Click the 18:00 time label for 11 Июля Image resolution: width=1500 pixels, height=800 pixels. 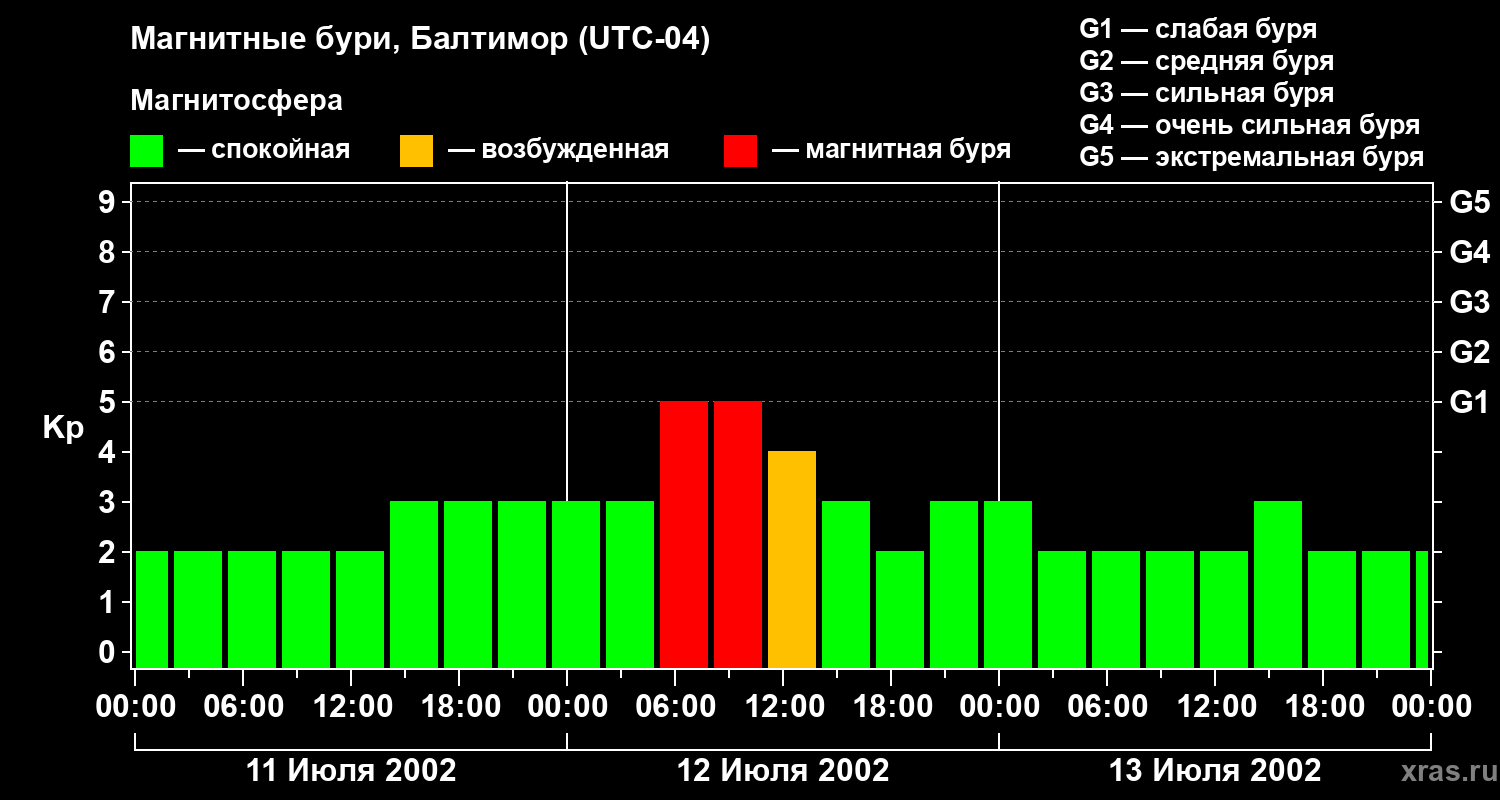point(459,707)
